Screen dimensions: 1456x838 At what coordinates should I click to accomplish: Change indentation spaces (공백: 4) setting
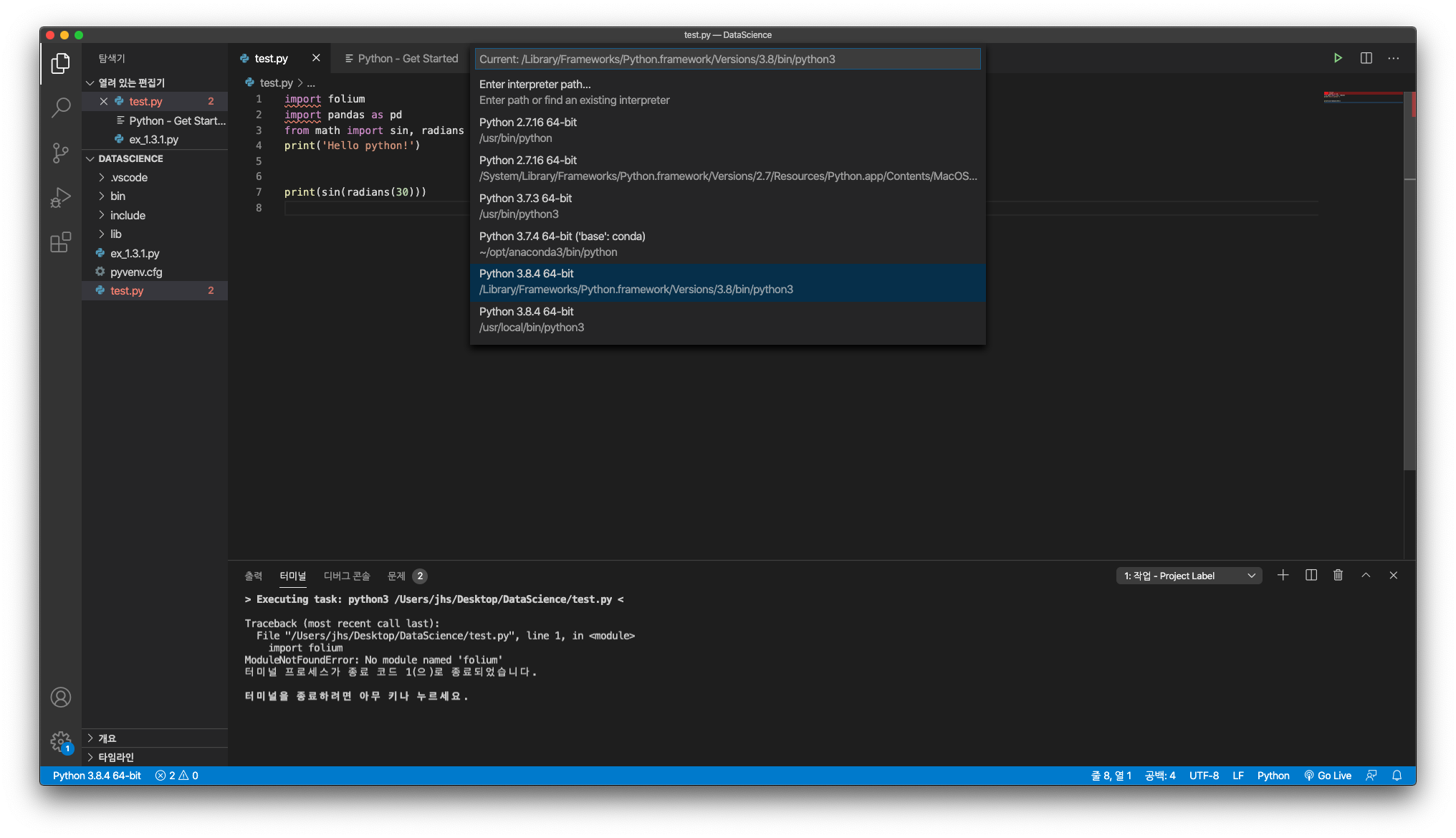1160,776
